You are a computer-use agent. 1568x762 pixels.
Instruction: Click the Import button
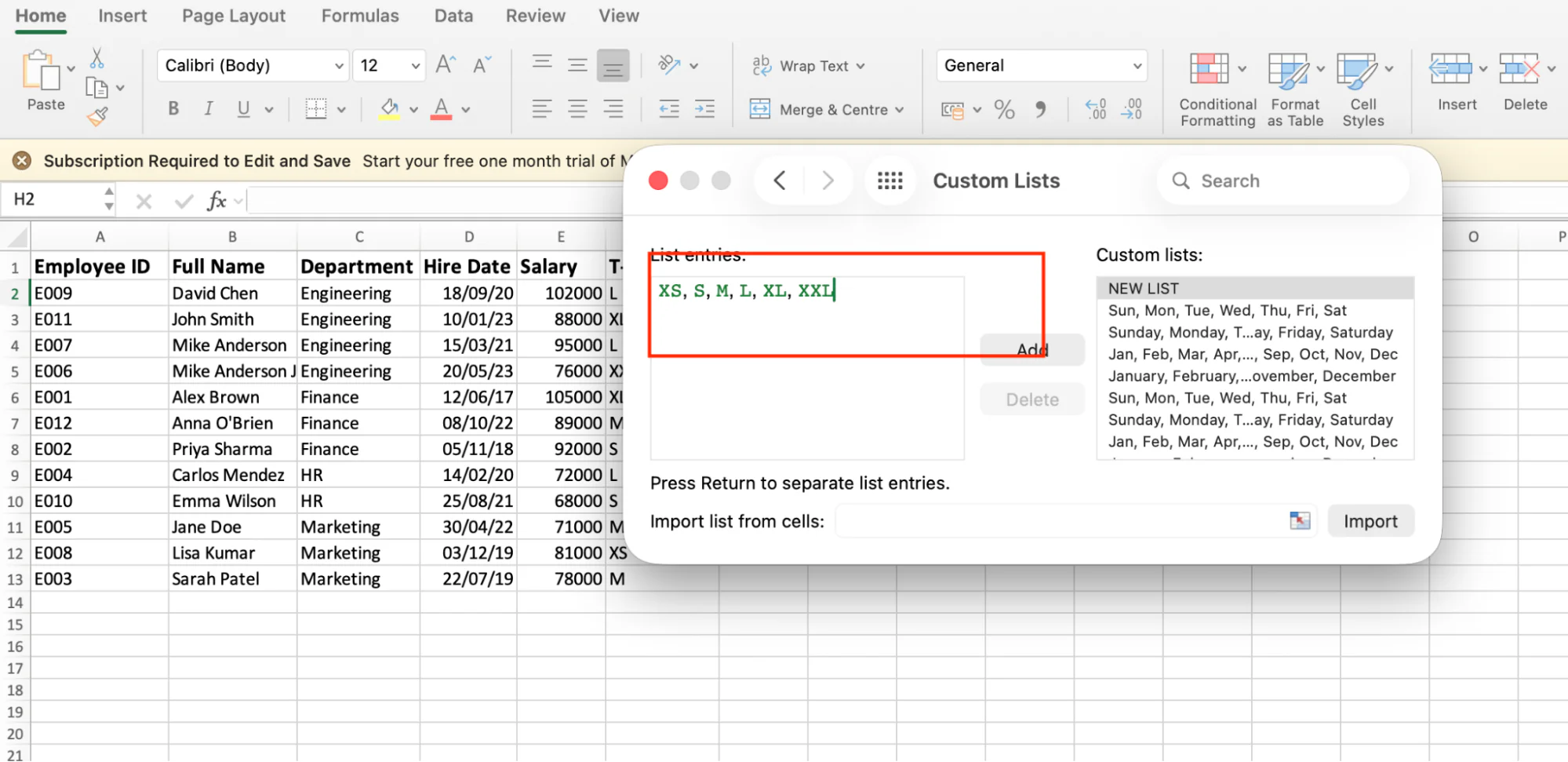1370,522
